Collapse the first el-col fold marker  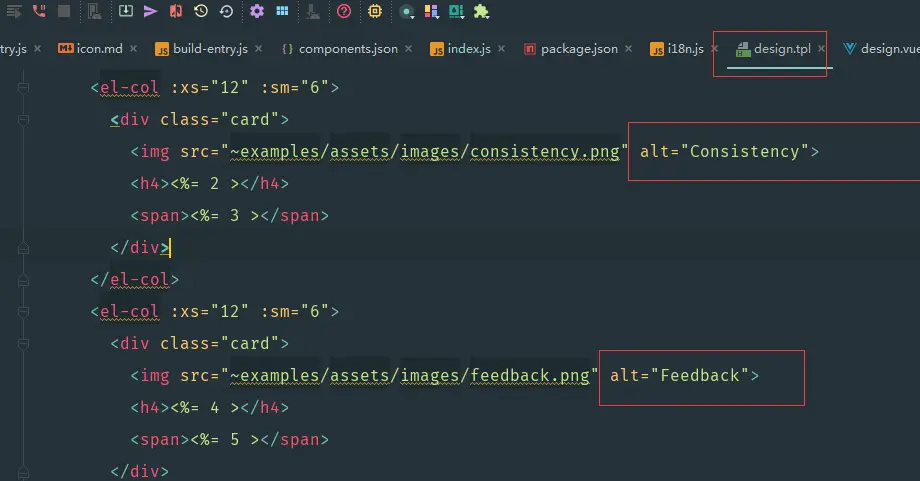[23, 88]
